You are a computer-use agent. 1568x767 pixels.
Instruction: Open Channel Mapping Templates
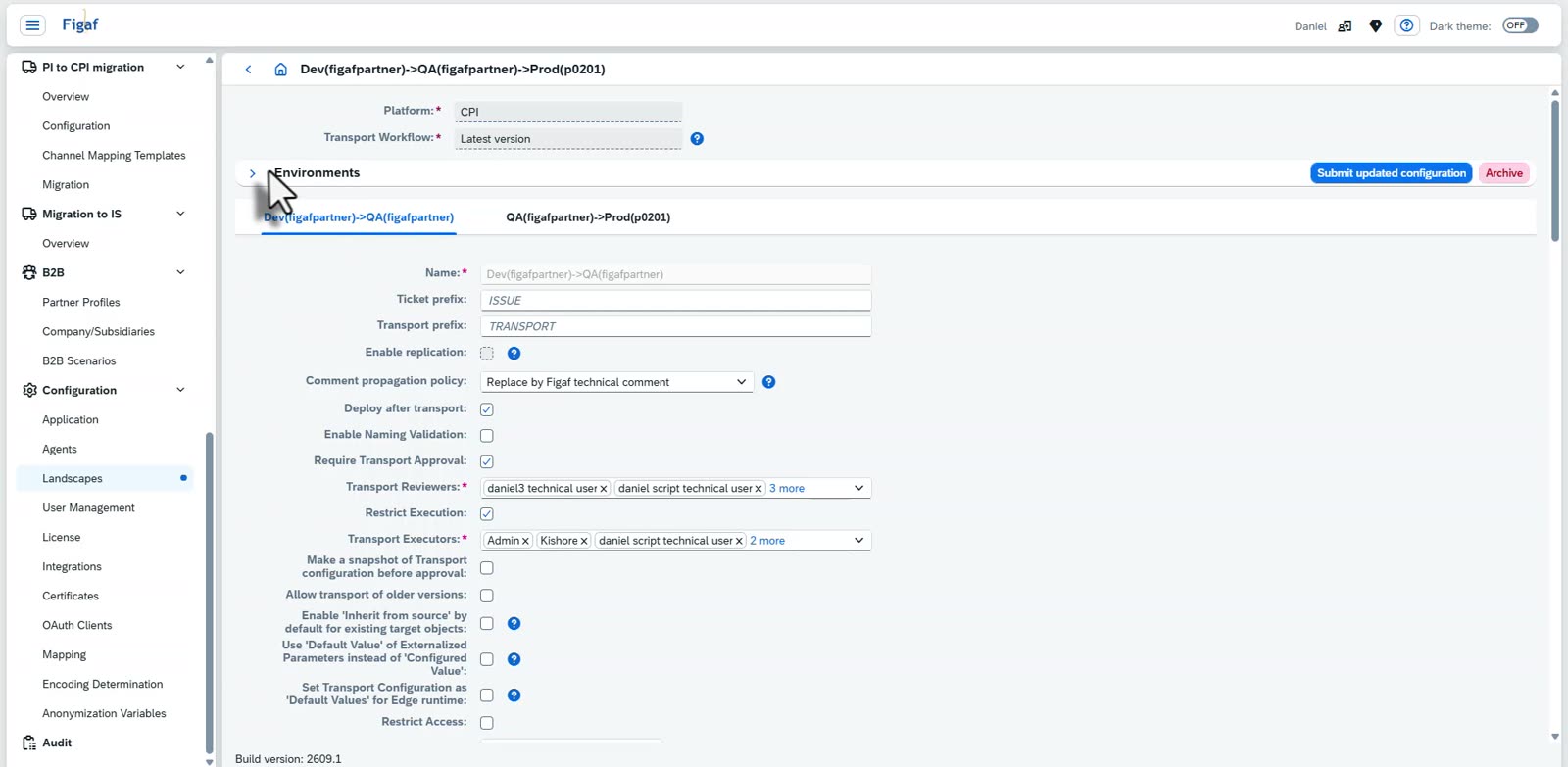coord(114,156)
